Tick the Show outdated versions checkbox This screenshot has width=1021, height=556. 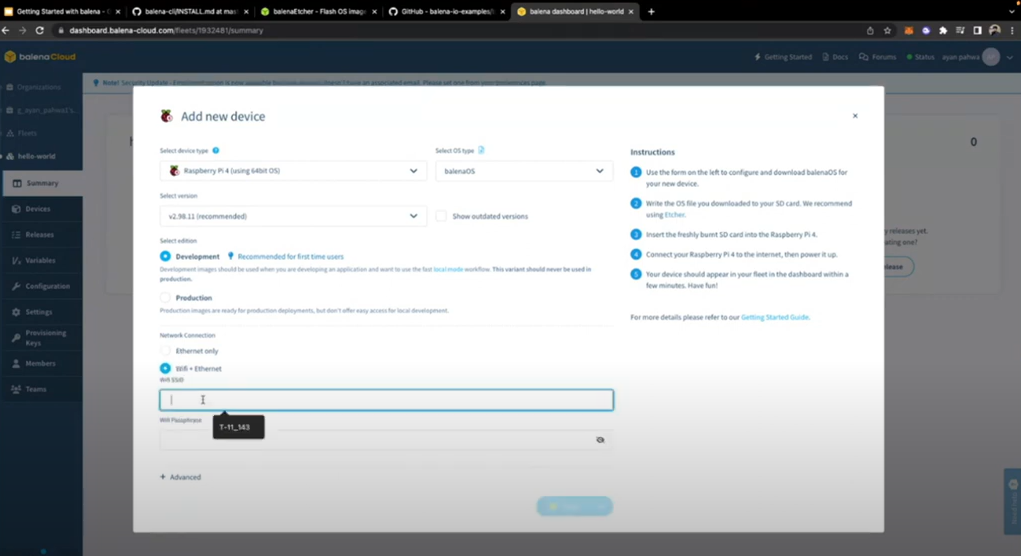(x=441, y=216)
